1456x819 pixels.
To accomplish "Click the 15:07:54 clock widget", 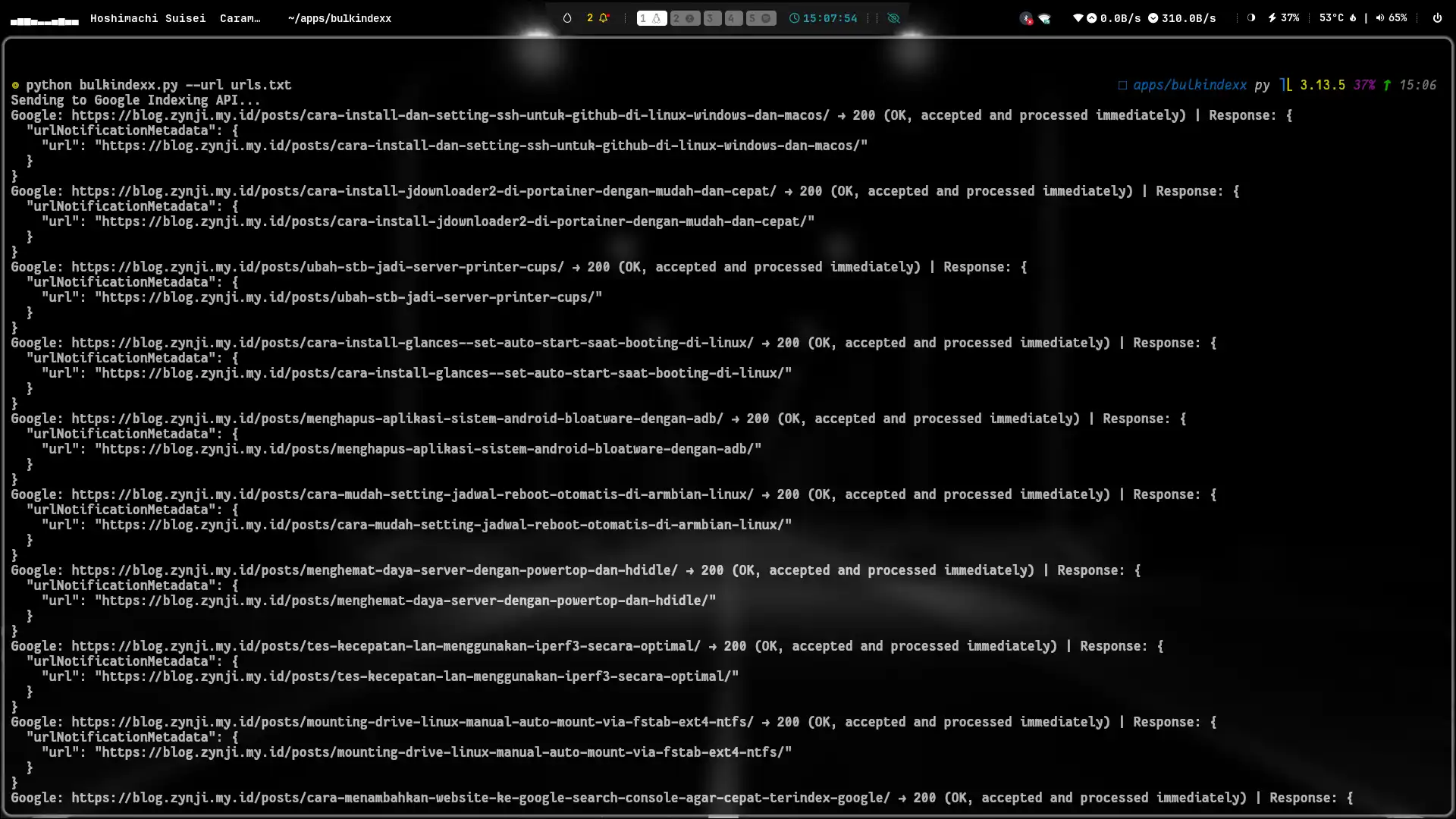I will pos(824,18).
